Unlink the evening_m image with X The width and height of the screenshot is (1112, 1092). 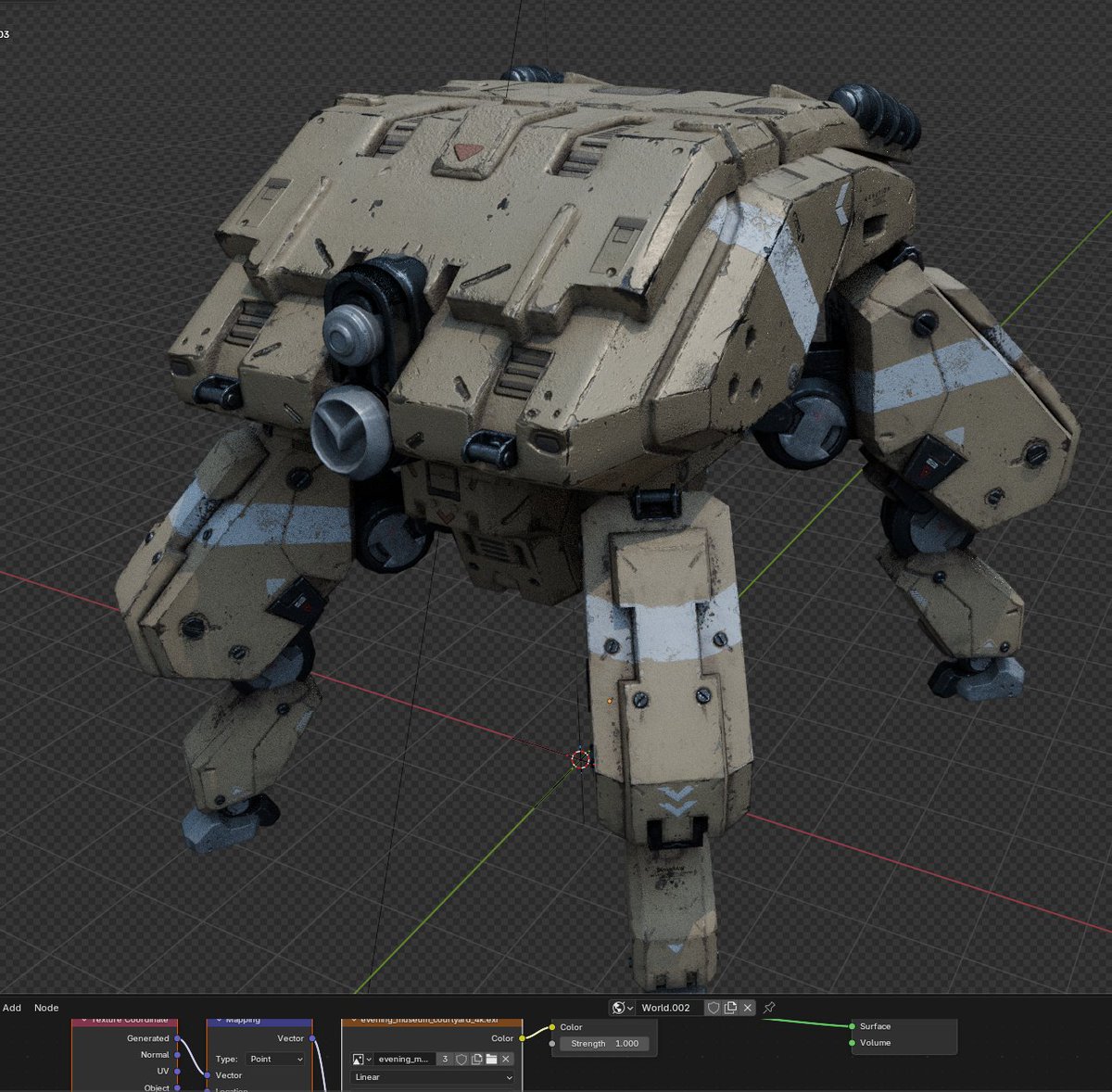point(506,1059)
